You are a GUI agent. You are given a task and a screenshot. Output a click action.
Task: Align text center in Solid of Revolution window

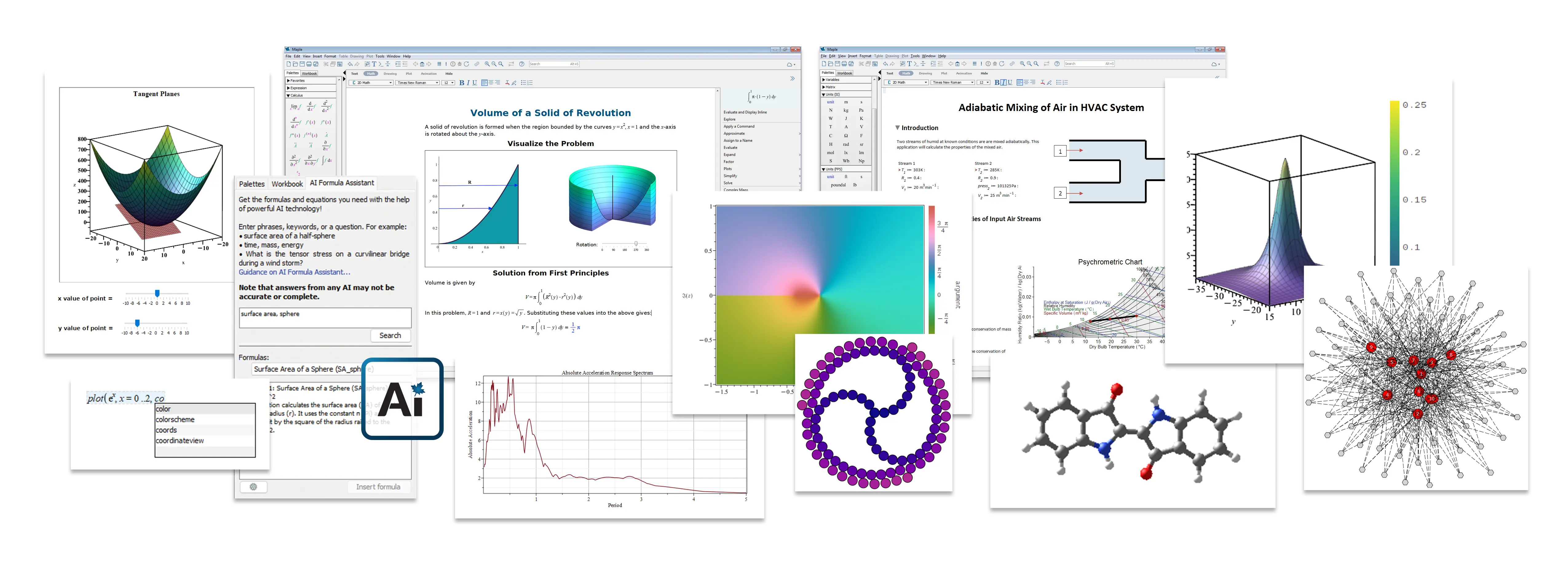[491, 83]
